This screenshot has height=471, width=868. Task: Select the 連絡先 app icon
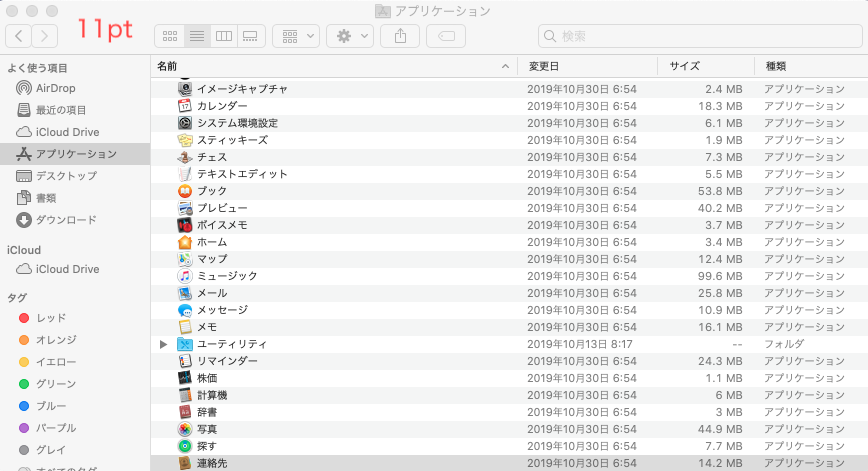click(x=185, y=463)
